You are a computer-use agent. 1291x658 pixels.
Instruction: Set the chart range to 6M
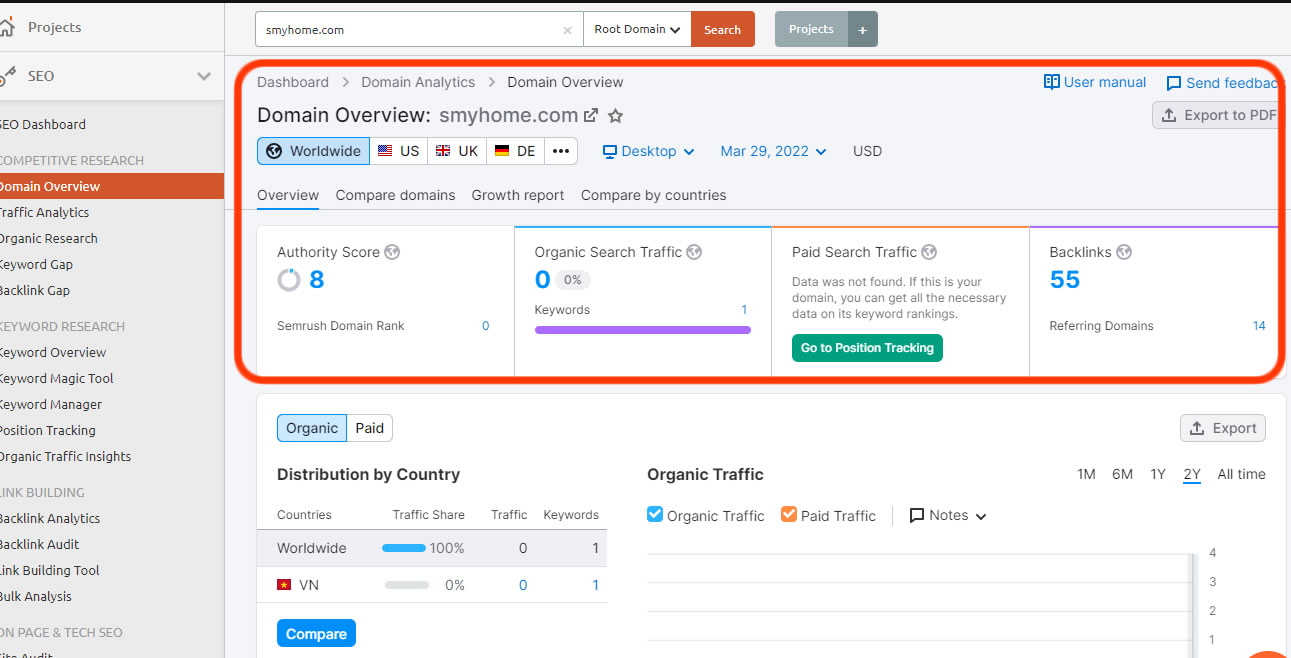pyautogui.click(x=1122, y=474)
